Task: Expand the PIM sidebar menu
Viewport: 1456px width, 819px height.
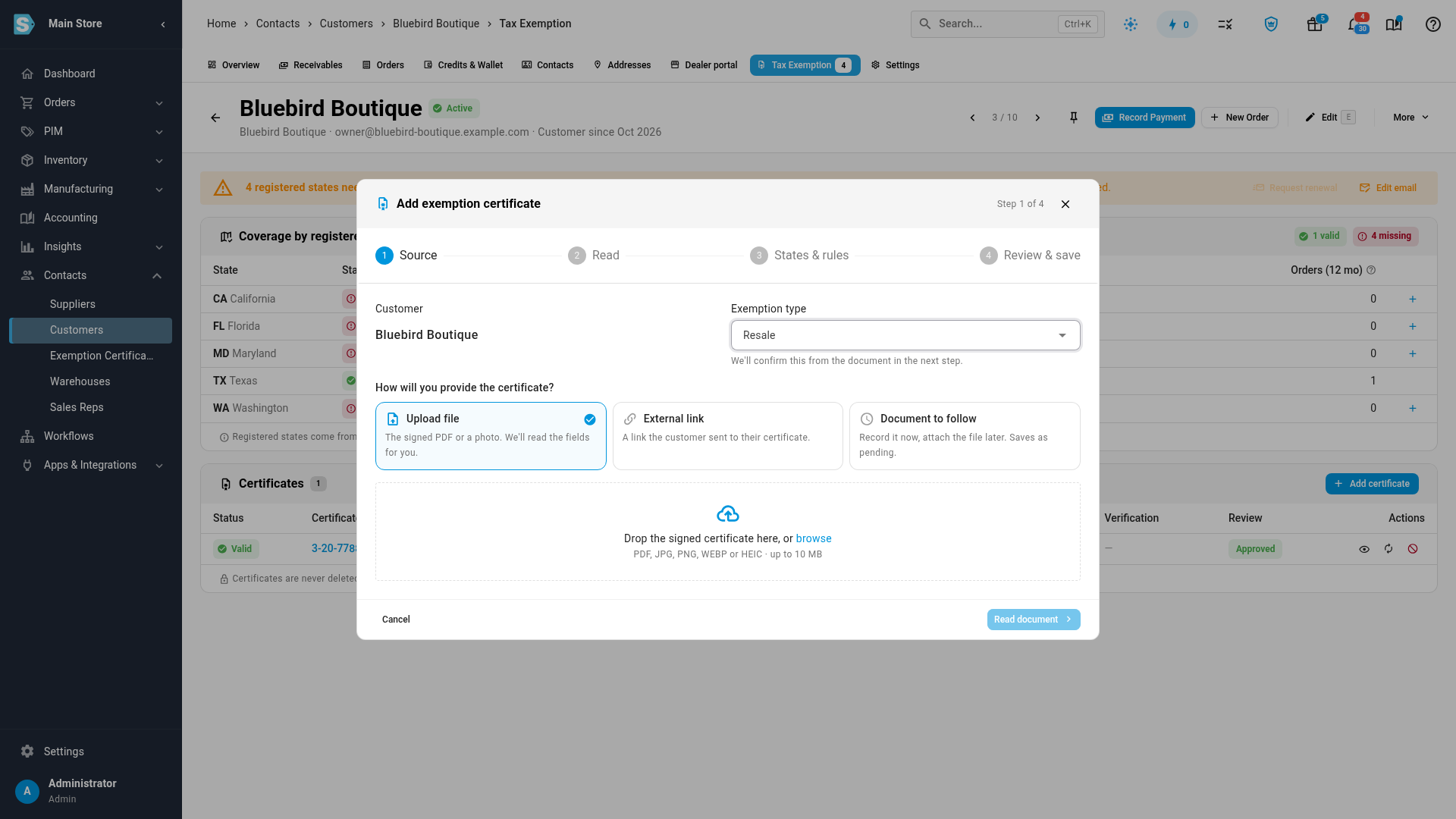Action: [91, 131]
